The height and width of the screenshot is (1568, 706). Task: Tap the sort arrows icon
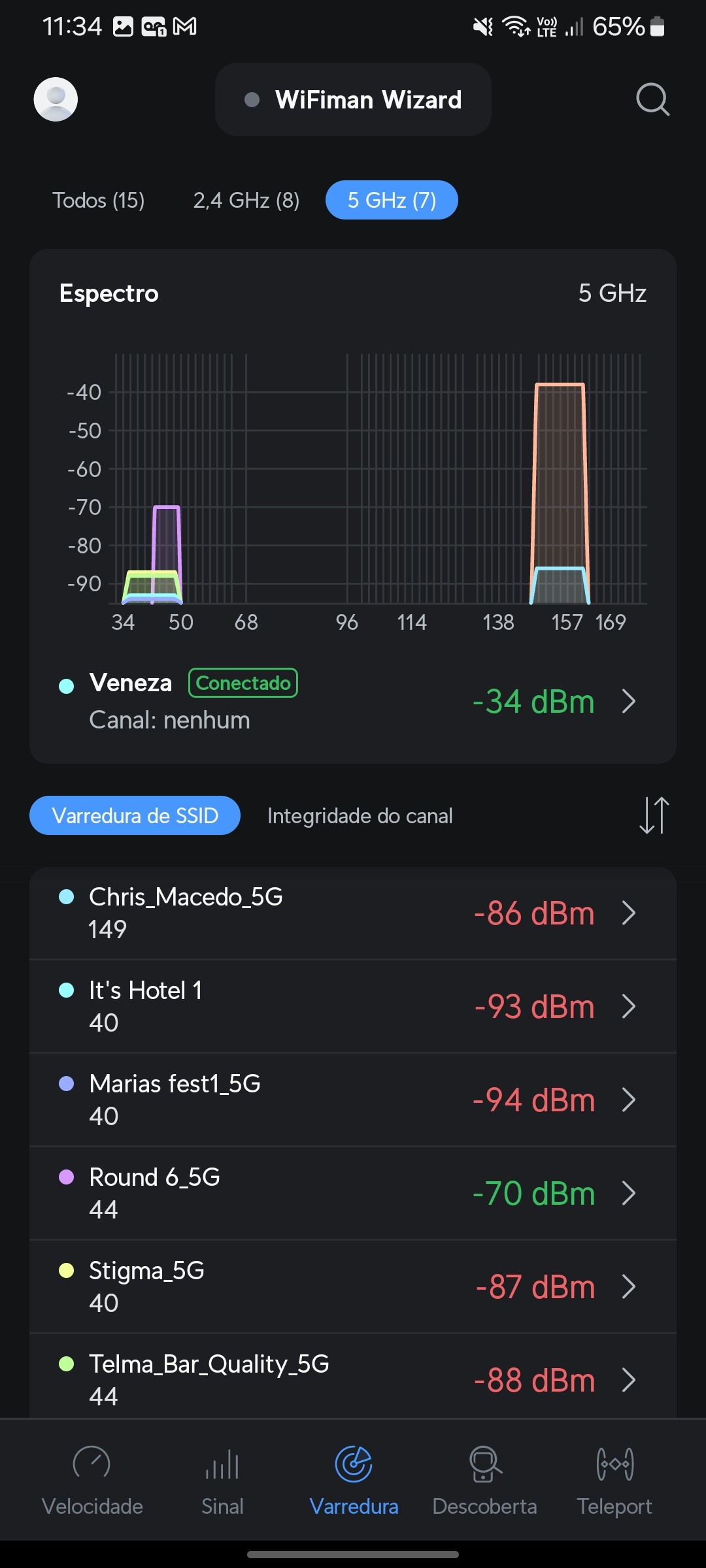(x=654, y=815)
